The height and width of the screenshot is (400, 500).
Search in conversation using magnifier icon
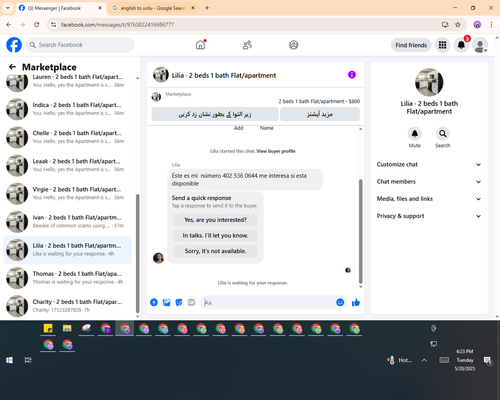coord(443,134)
